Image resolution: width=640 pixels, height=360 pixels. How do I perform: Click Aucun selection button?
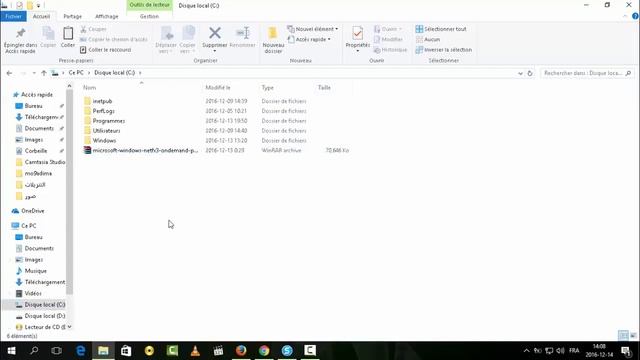(x=428, y=39)
